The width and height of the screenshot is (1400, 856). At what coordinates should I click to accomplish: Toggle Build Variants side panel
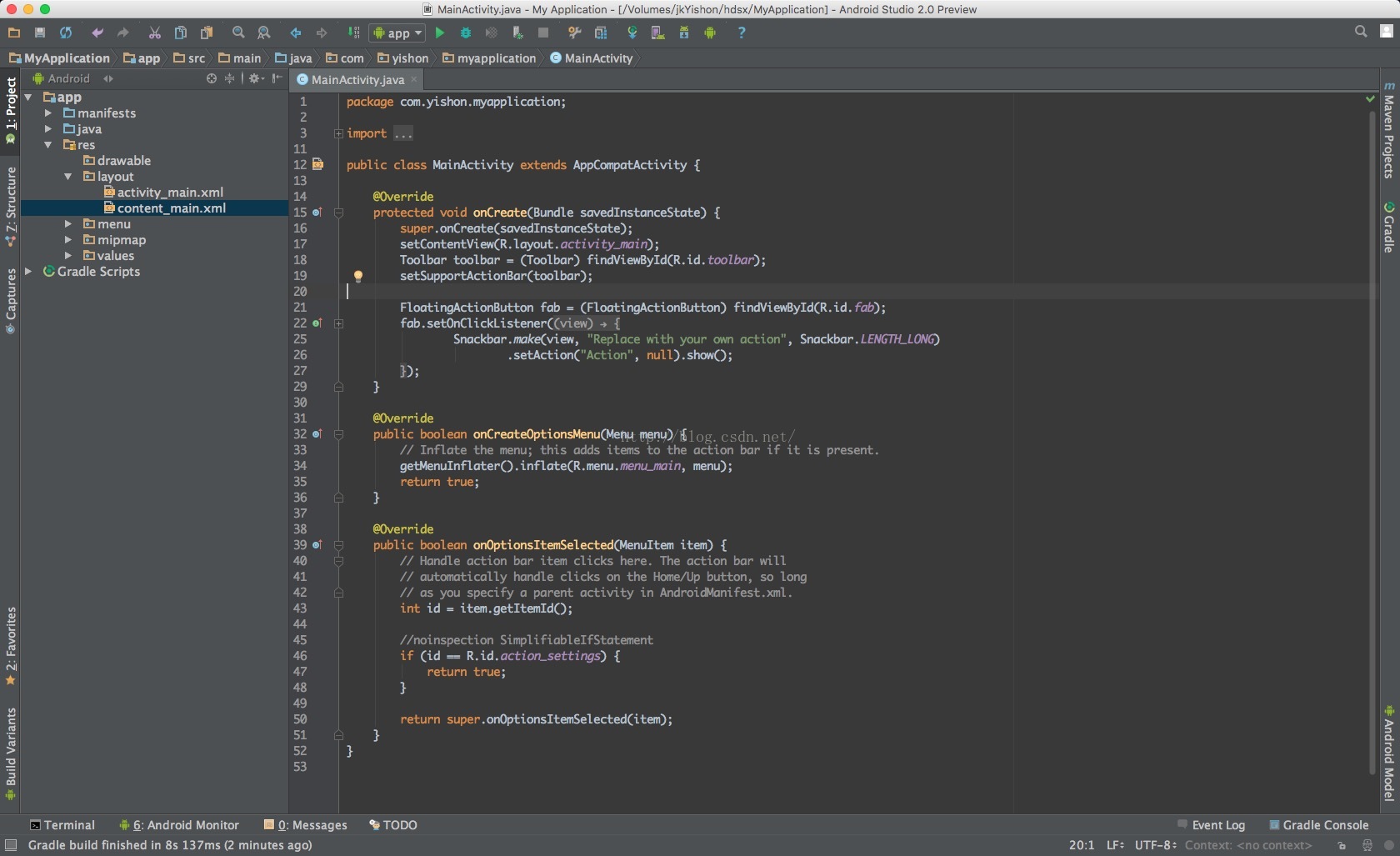coord(11,754)
